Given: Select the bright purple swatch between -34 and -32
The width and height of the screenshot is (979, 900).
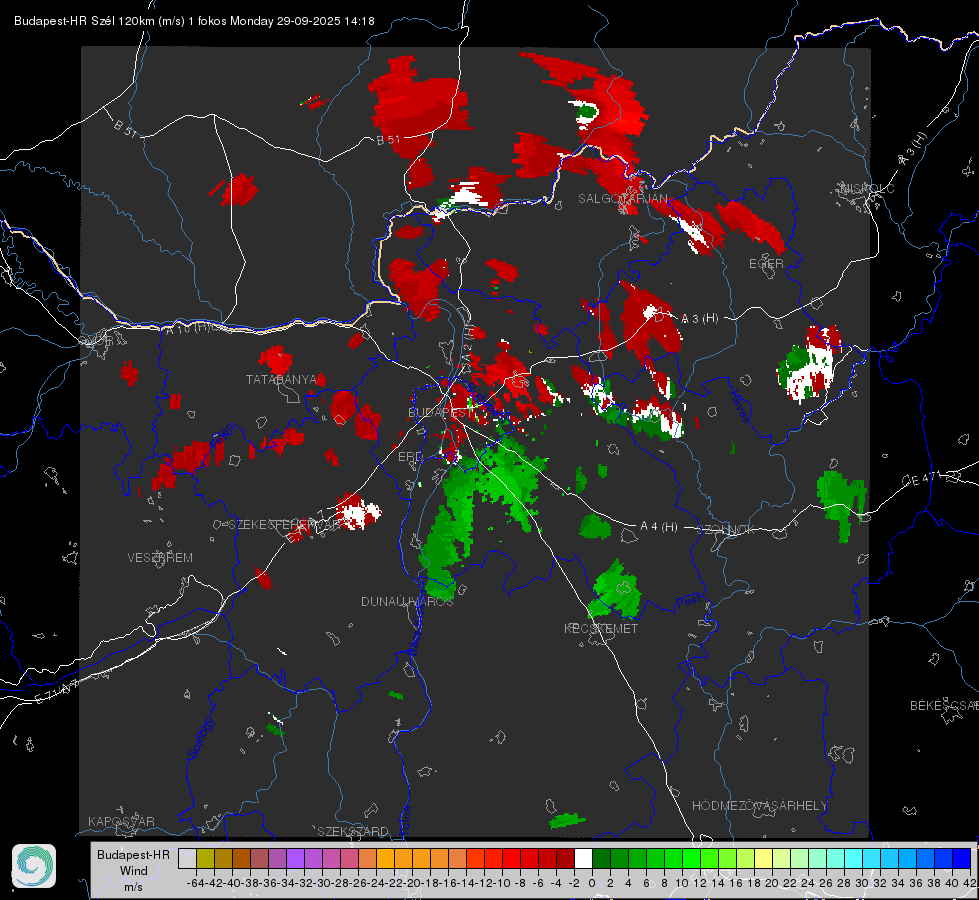Looking at the screenshot, I should coord(295,858).
